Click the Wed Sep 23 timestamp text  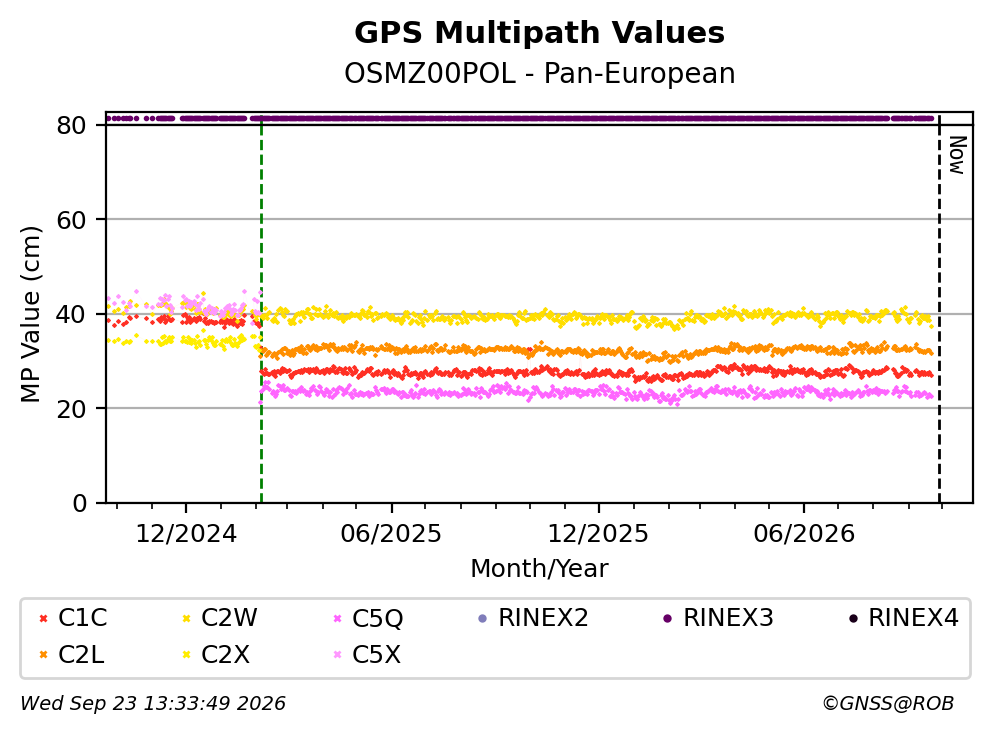pyautogui.click(x=153, y=703)
